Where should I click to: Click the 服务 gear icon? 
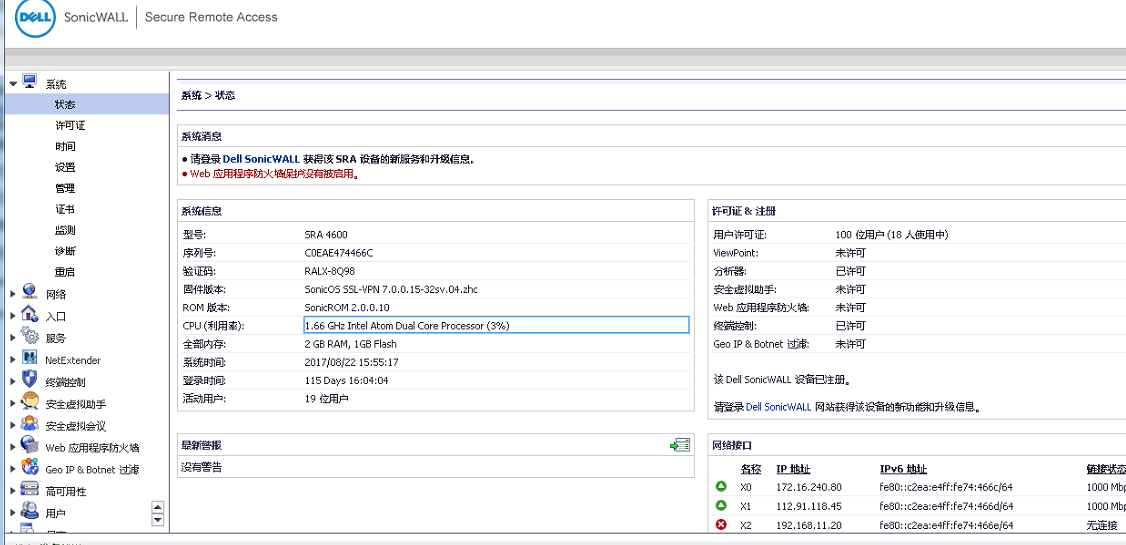click(x=30, y=337)
